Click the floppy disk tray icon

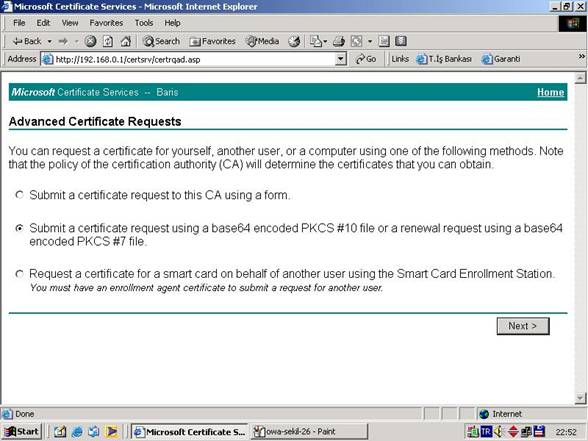[x=539, y=432]
